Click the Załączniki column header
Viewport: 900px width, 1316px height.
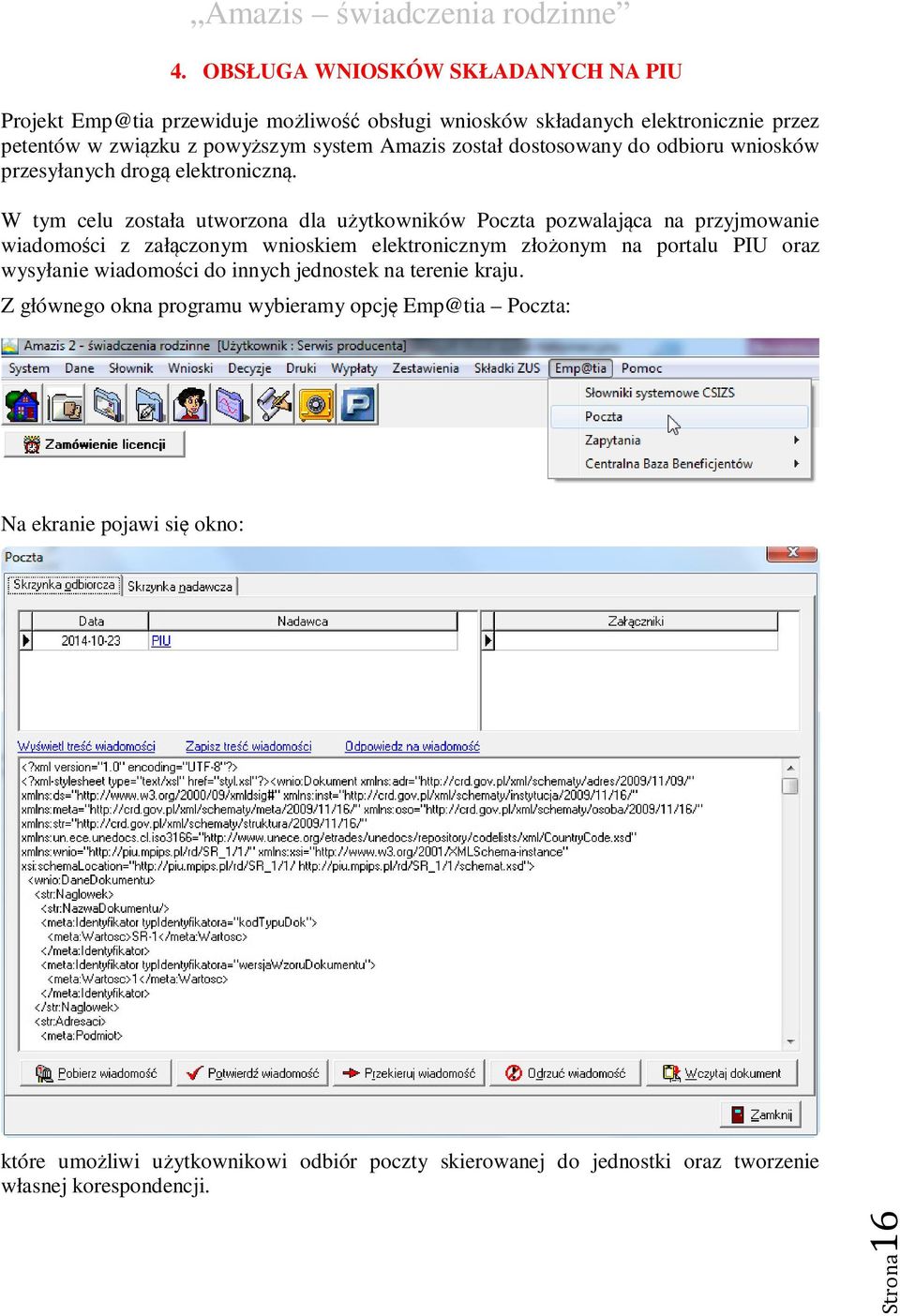pos(636,621)
